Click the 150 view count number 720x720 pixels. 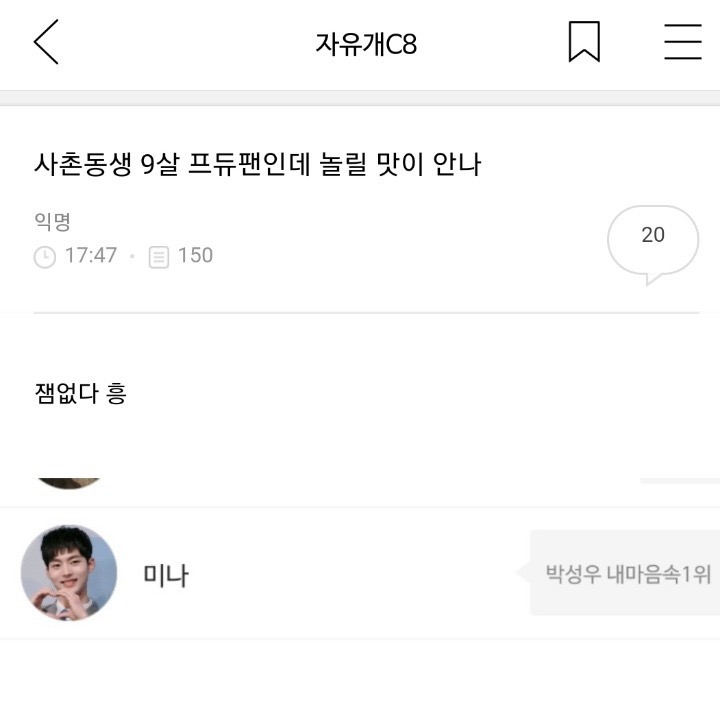click(195, 256)
